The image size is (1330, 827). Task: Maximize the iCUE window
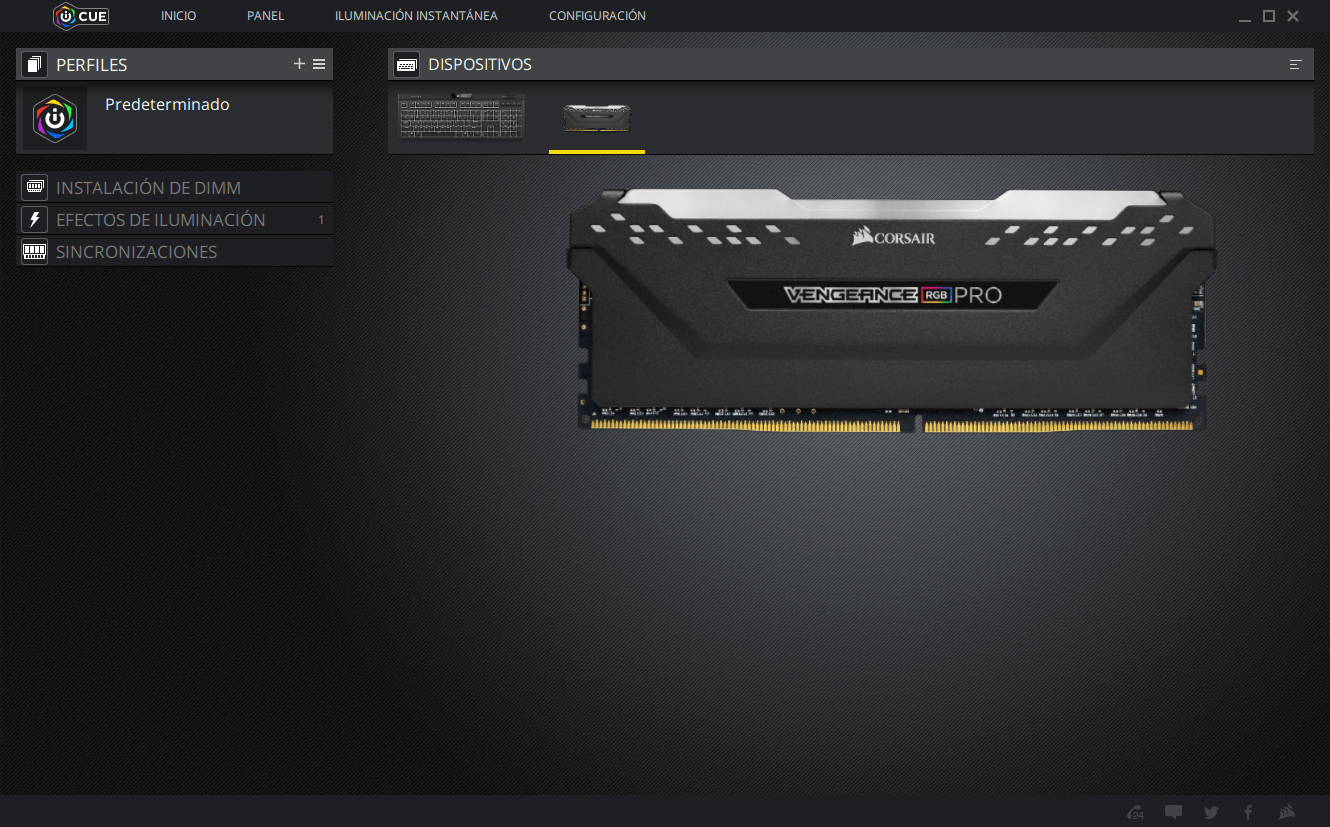pos(1269,16)
